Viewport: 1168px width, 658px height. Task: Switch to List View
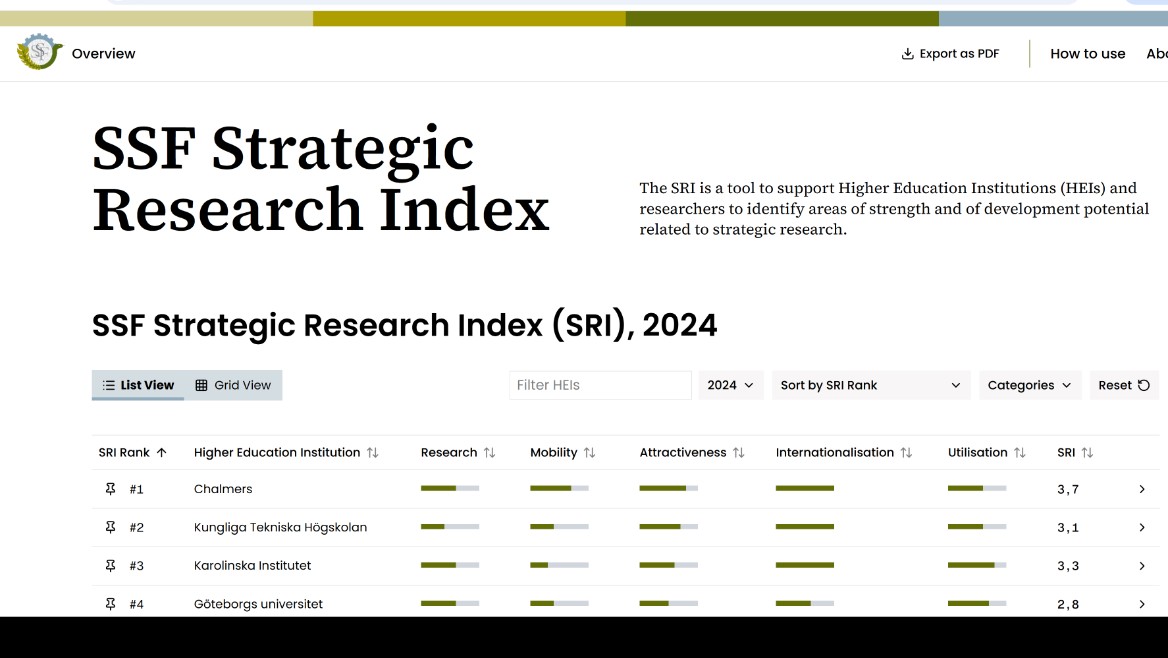pyautogui.click(x=138, y=385)
